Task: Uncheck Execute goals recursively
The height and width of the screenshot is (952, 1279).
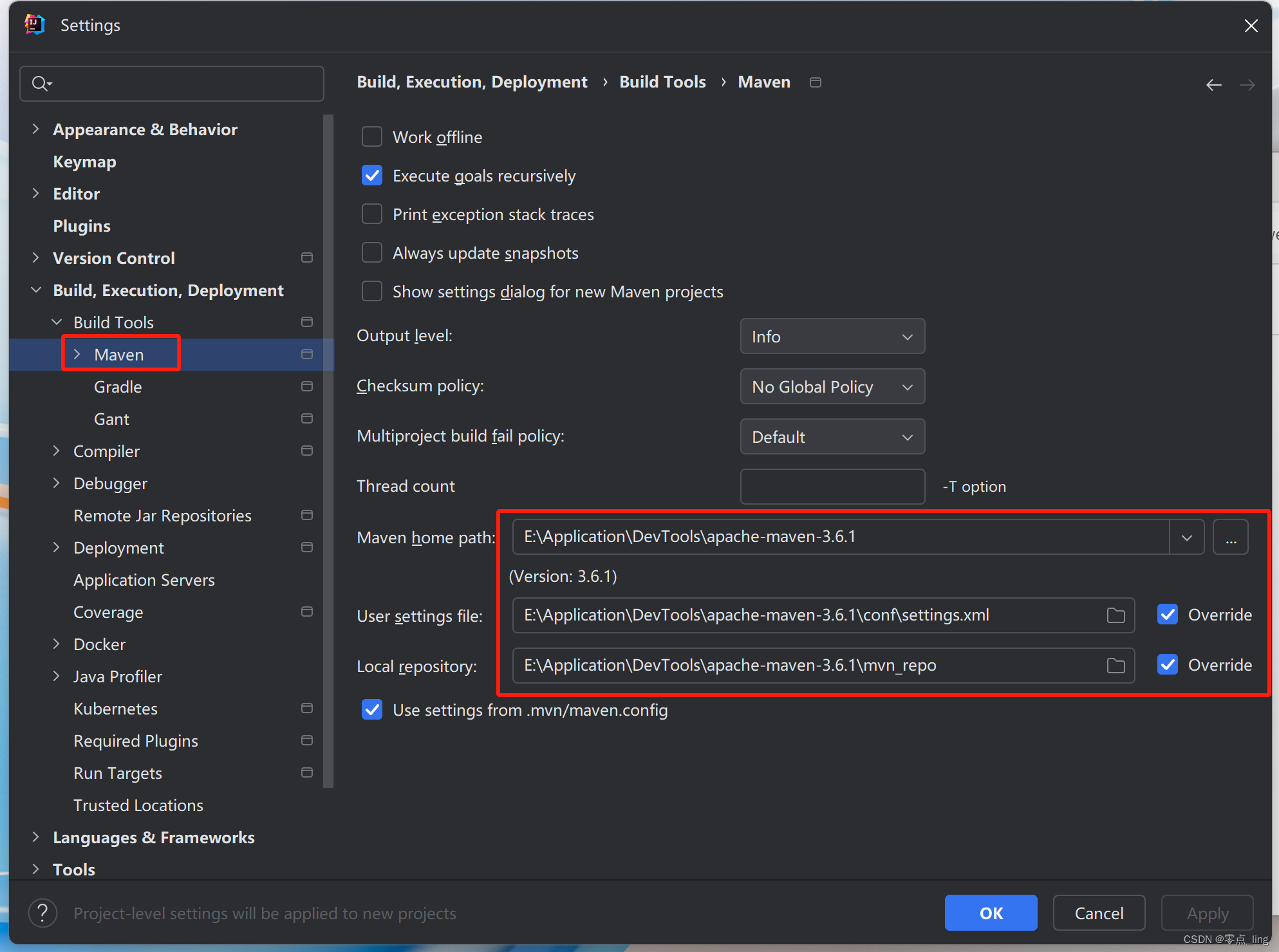Action: (372, 176)
